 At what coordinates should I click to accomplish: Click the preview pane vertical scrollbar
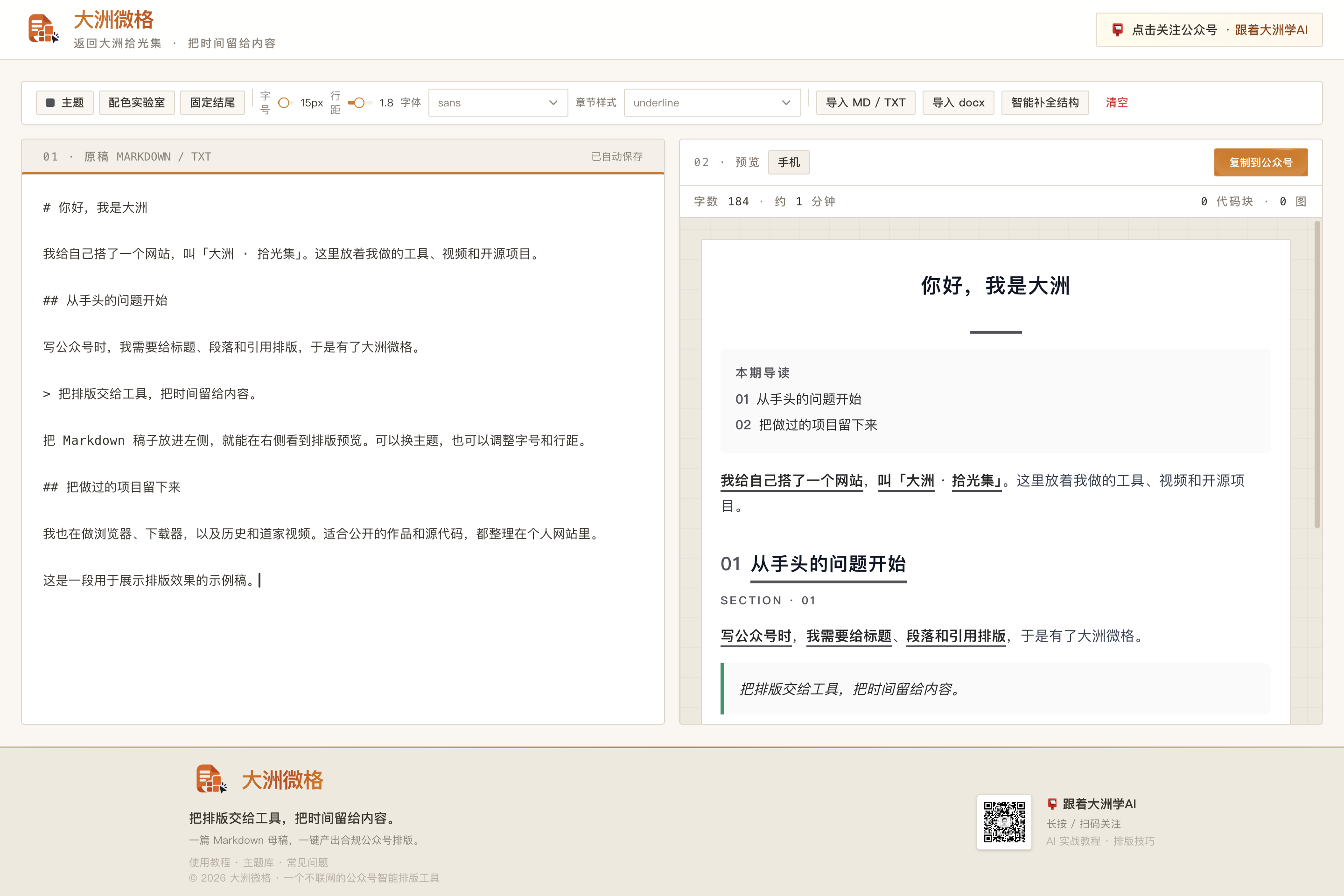click(1316, 374)
